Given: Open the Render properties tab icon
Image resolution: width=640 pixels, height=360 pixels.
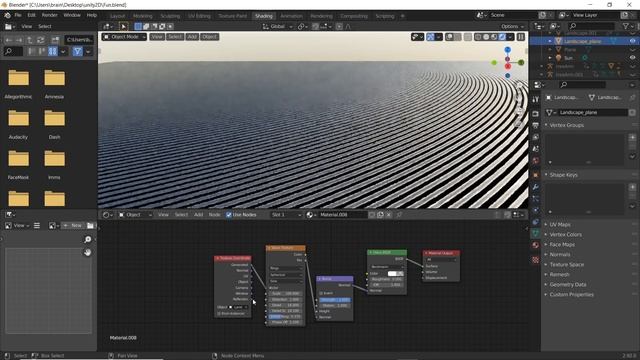Looking at the screenshot, I should click(x=536, y=113).
